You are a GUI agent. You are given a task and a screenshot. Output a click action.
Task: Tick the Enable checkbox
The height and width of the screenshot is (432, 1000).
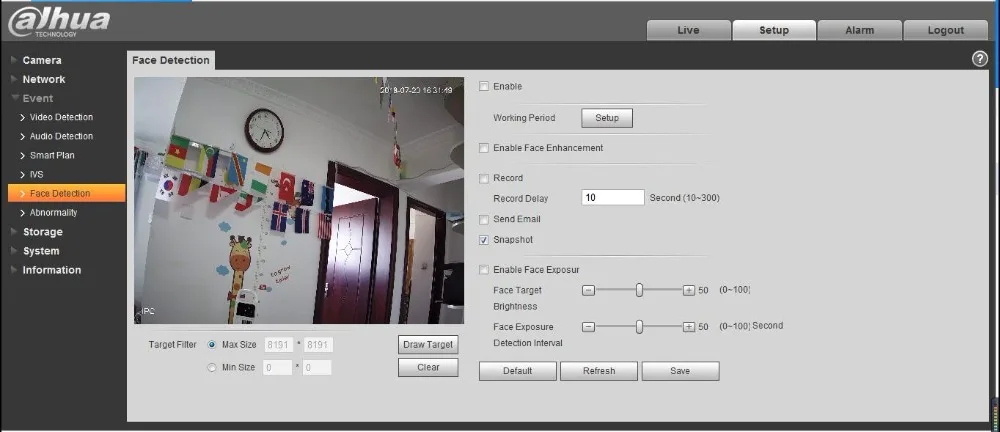pos(484,86)
